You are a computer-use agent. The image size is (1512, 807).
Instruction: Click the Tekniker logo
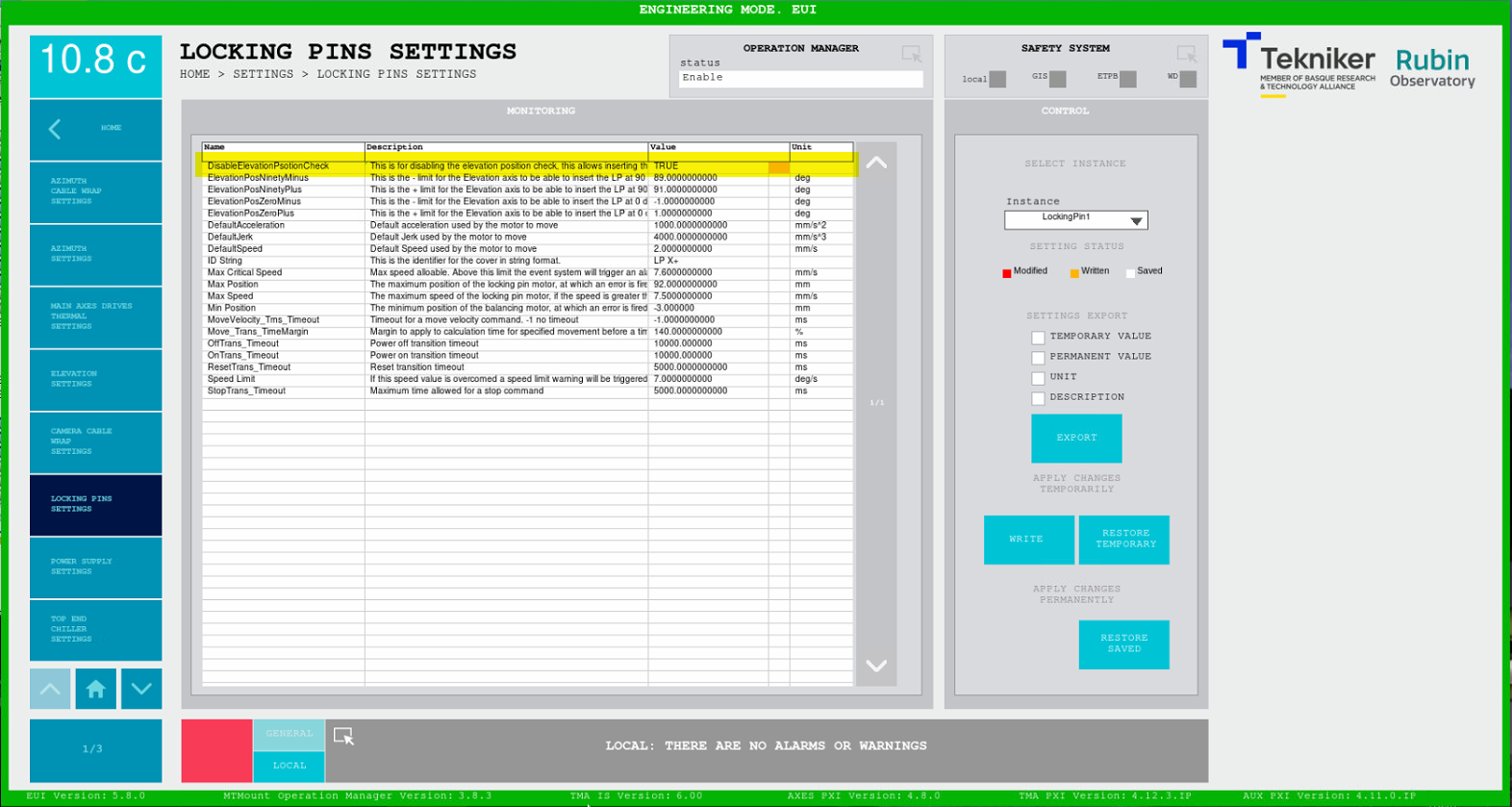[1298, 64]
